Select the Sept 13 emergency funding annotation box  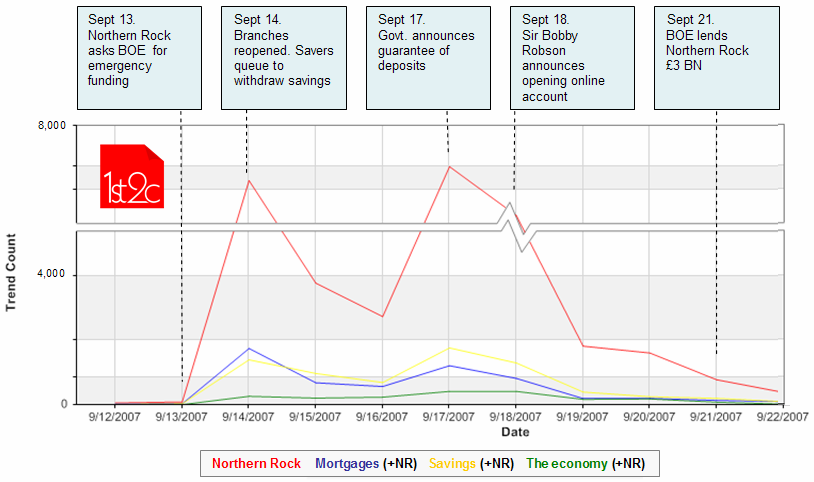click(x=139, y=58)
